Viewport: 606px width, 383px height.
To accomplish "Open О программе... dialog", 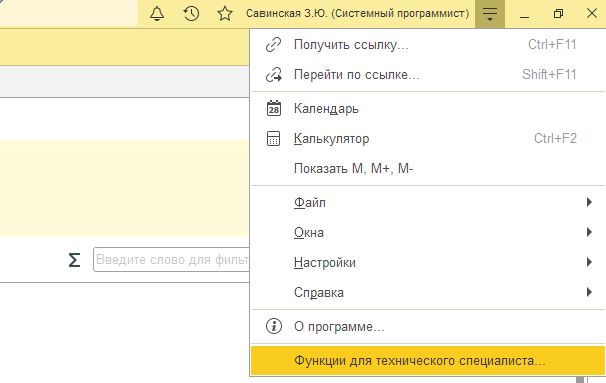I will coord(428,326).
